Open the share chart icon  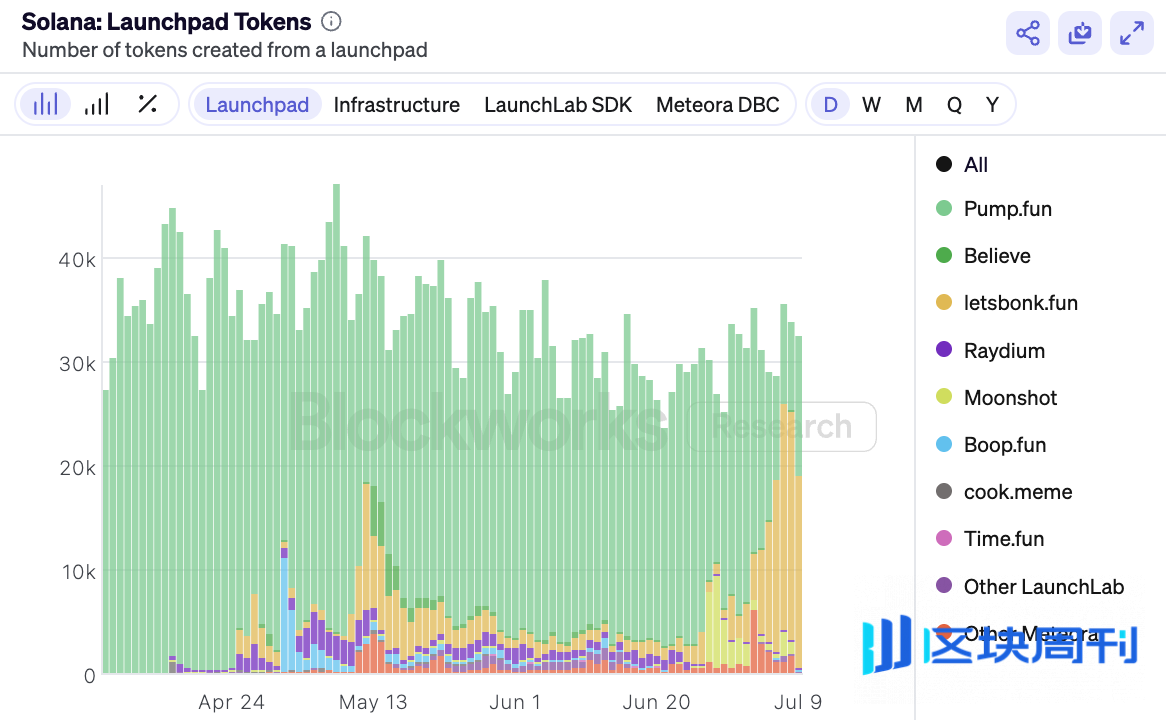point(1028,33)
